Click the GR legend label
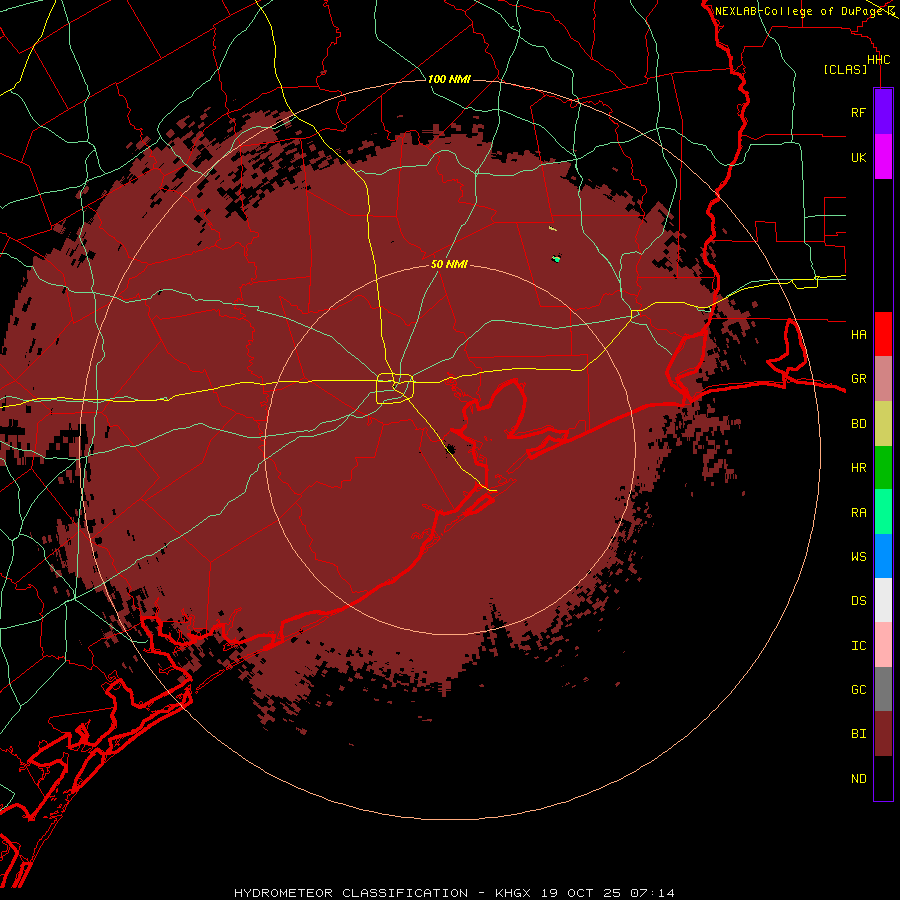Viewport: 900px width, 900px height. click(x=859, y=379)
